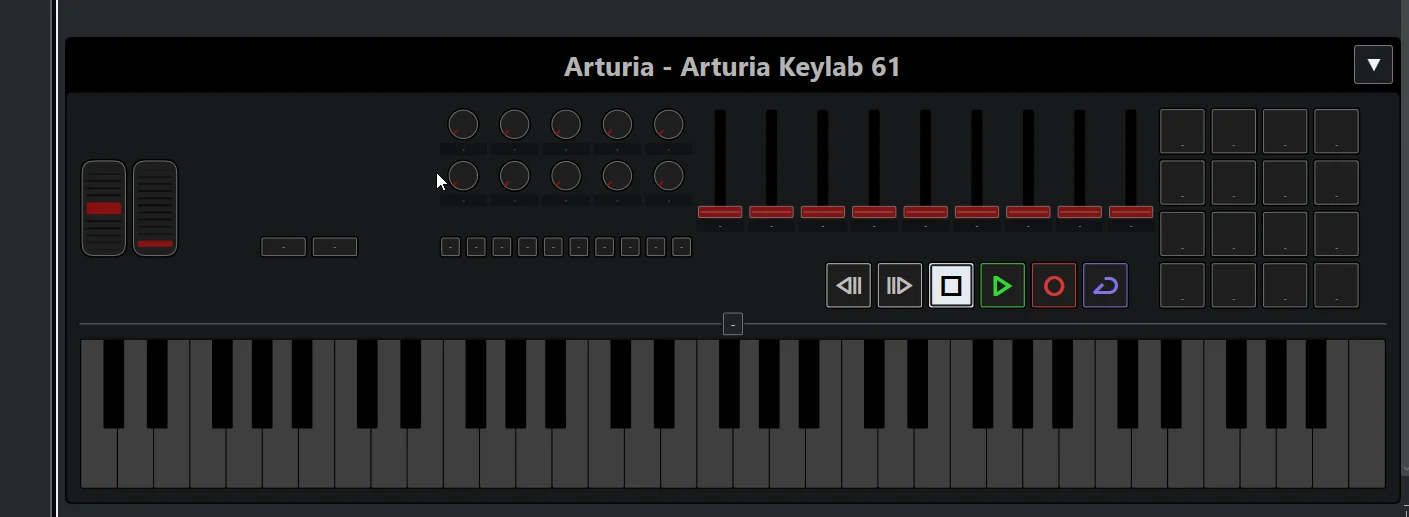Select the third knob in the top row
Viewport: 1409px width, 517px height.
pos(566,125)
